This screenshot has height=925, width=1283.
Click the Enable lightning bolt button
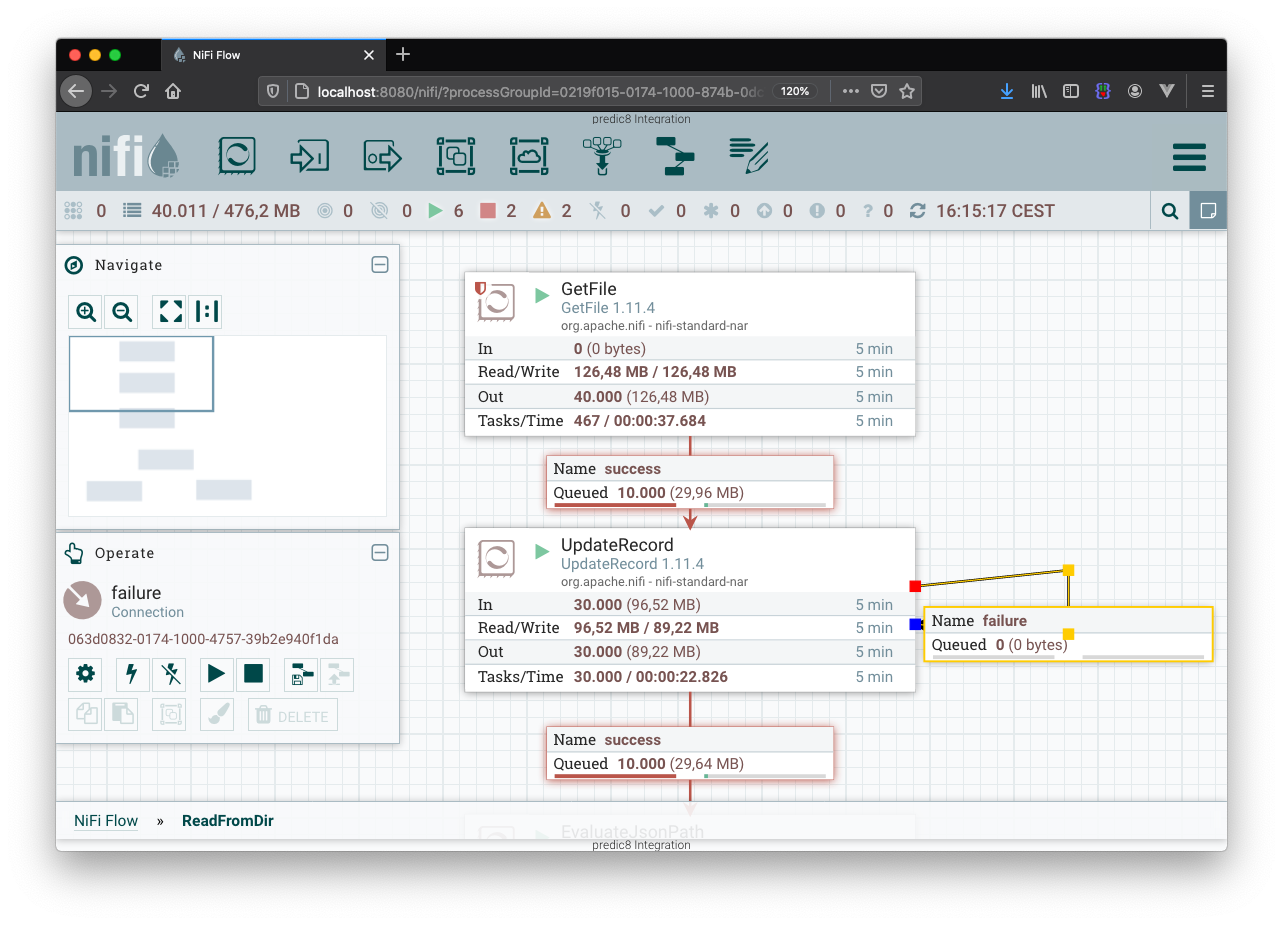(133, 675)
